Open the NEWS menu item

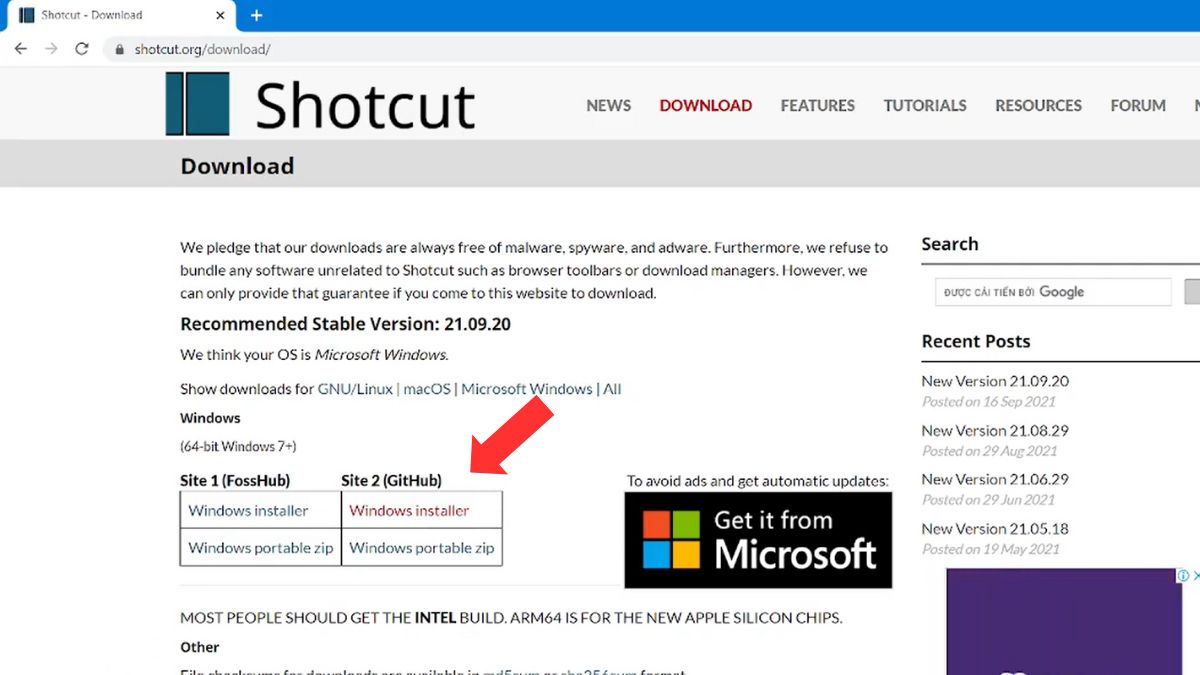pos(608,105)
